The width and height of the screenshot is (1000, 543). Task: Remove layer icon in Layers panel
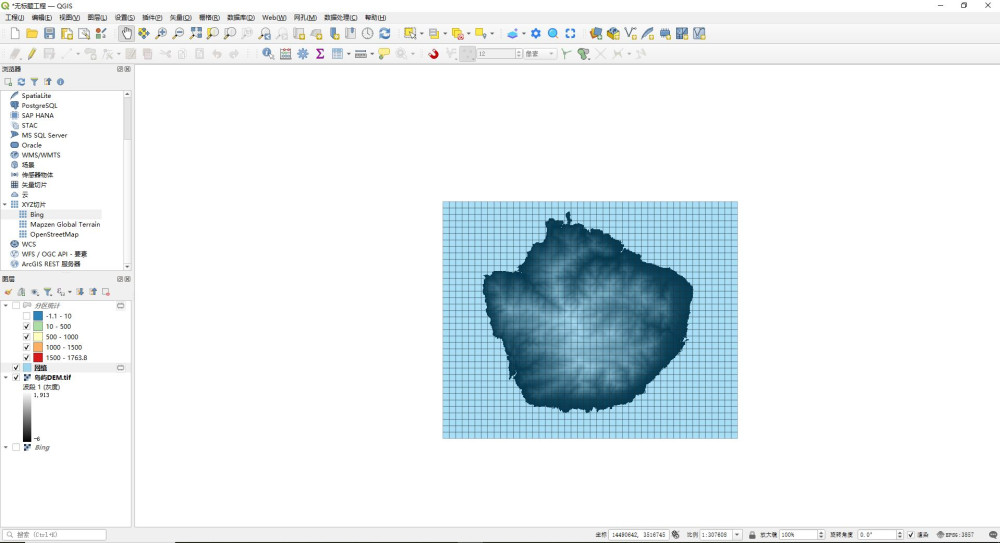106,292
